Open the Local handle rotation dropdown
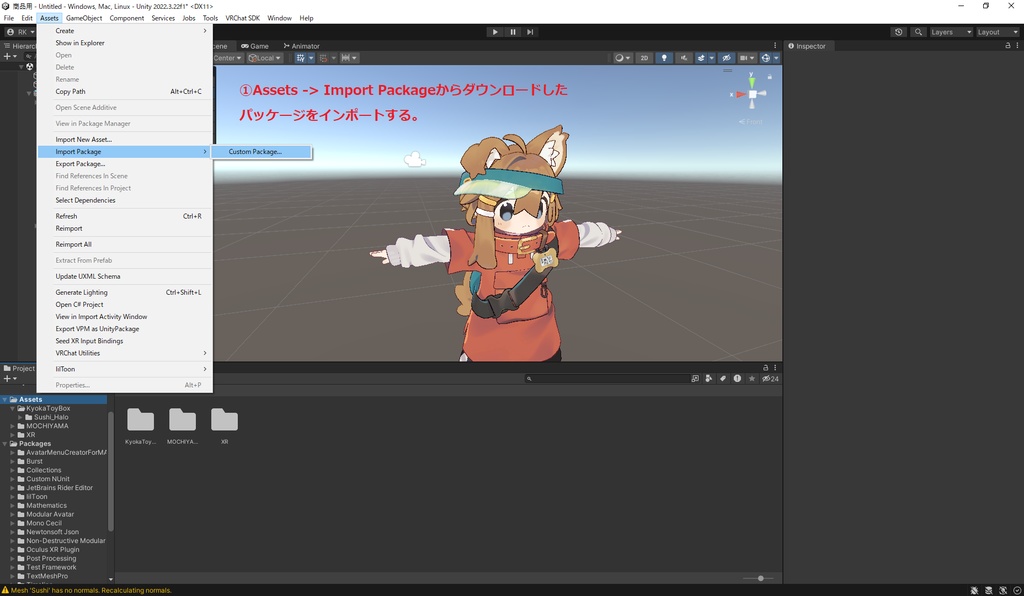This screenshot has height=596, width=1024. click(x=264, y=58)
